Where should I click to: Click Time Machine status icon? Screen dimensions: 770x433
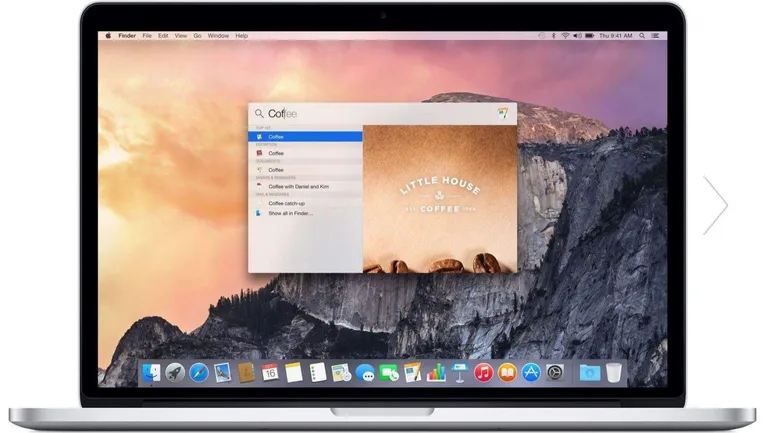coord(542,36)
